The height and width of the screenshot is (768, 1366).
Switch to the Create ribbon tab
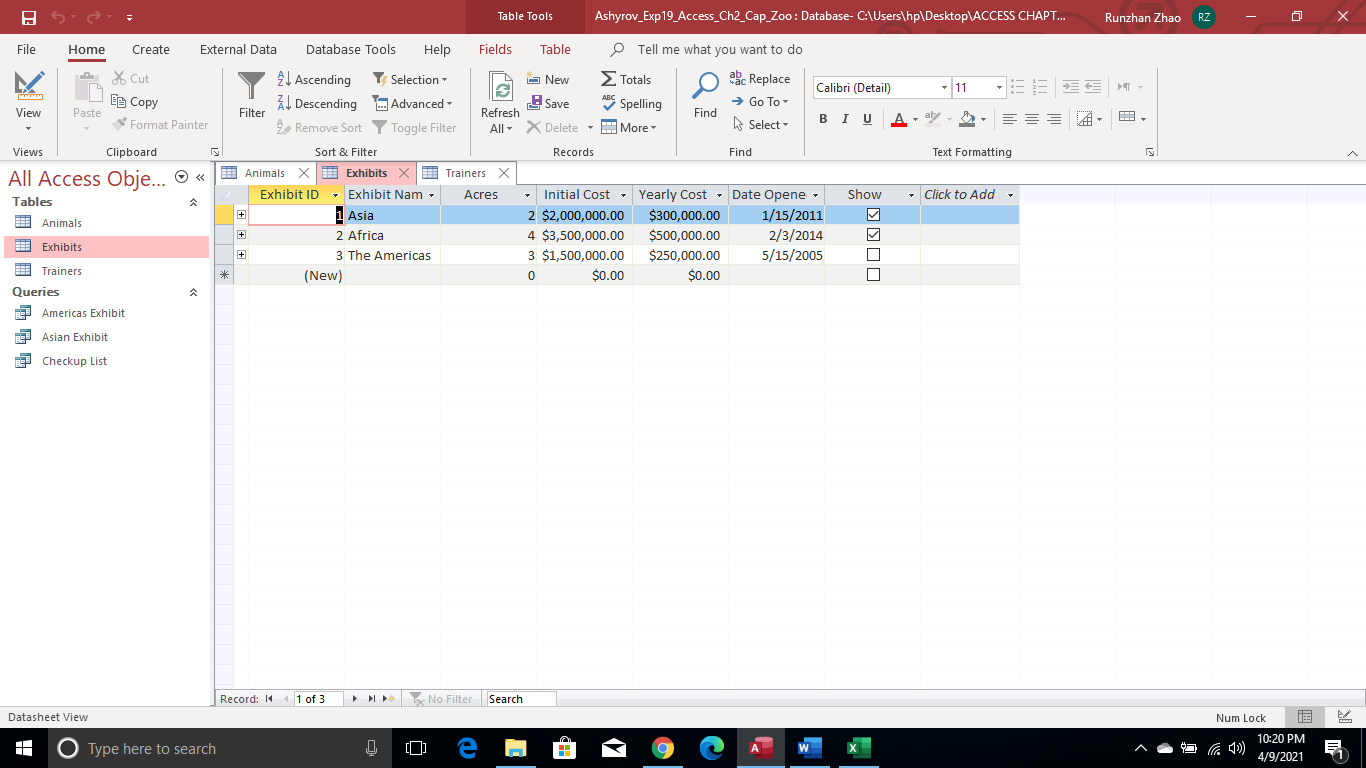click(x=151, y=49)
